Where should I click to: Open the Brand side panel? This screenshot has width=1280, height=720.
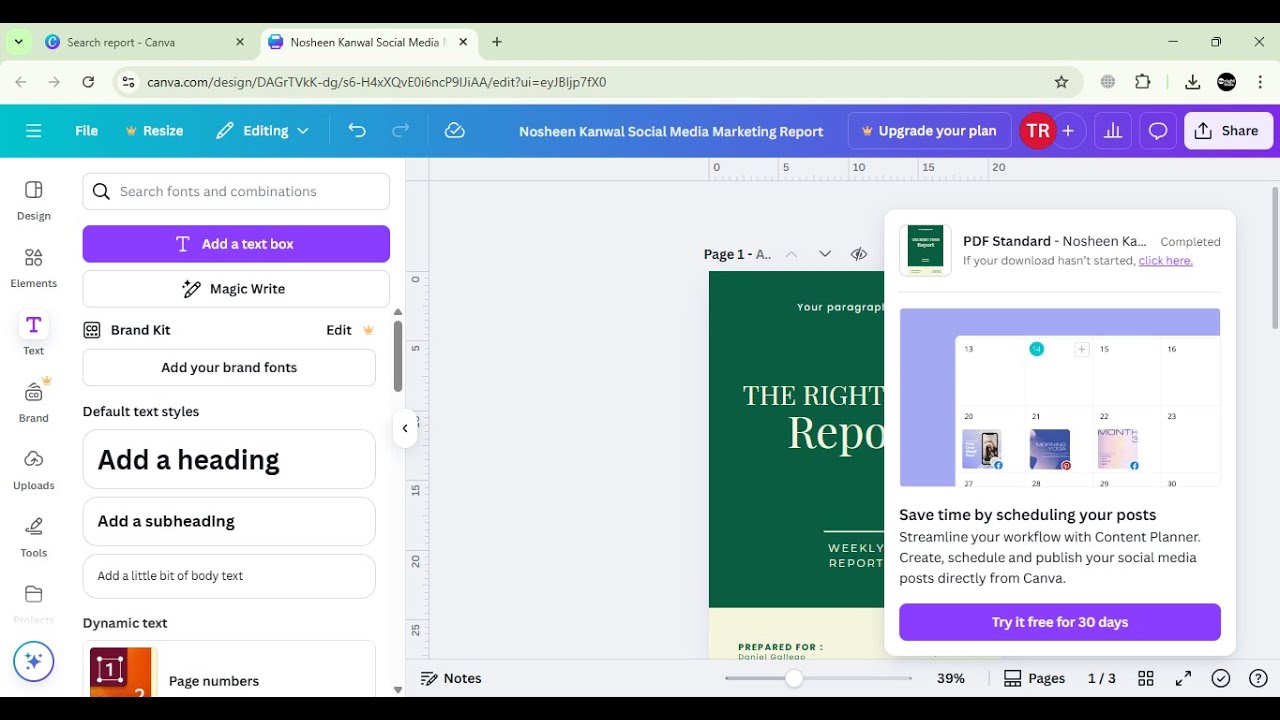click(x=34, y=402)
